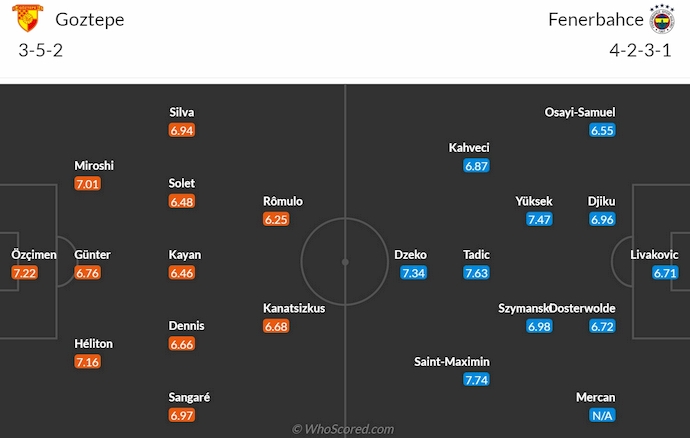This screenshot has width=690, height=438.
Task: Click Rômulo's 6.25 rating badge
Action: [276, 219]
